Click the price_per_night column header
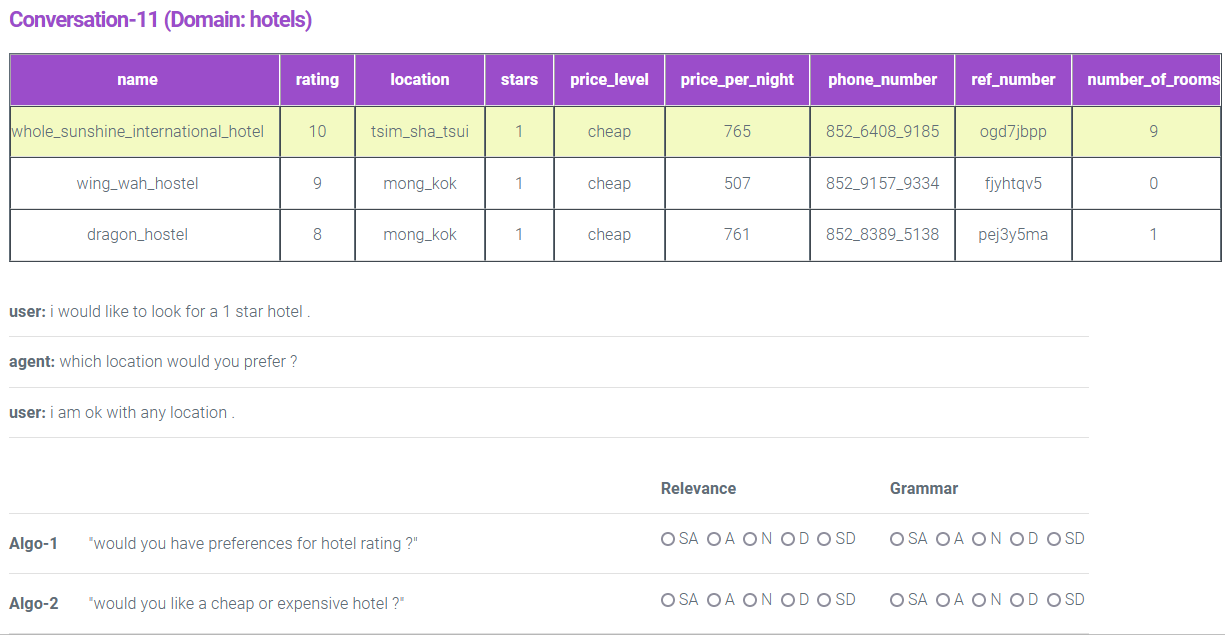The image size is (1225, 635). [737, 80]
